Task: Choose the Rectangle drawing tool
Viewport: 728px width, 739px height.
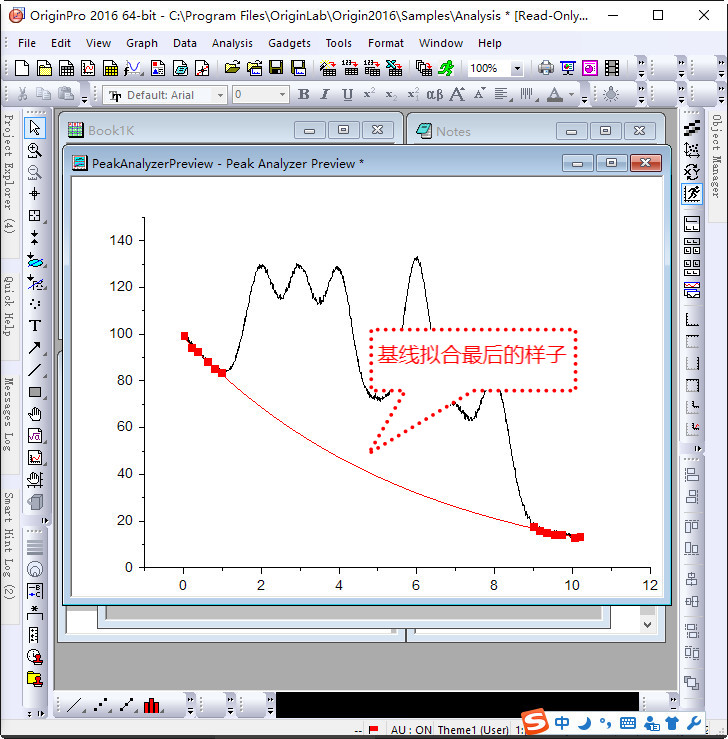Action: 35,391
